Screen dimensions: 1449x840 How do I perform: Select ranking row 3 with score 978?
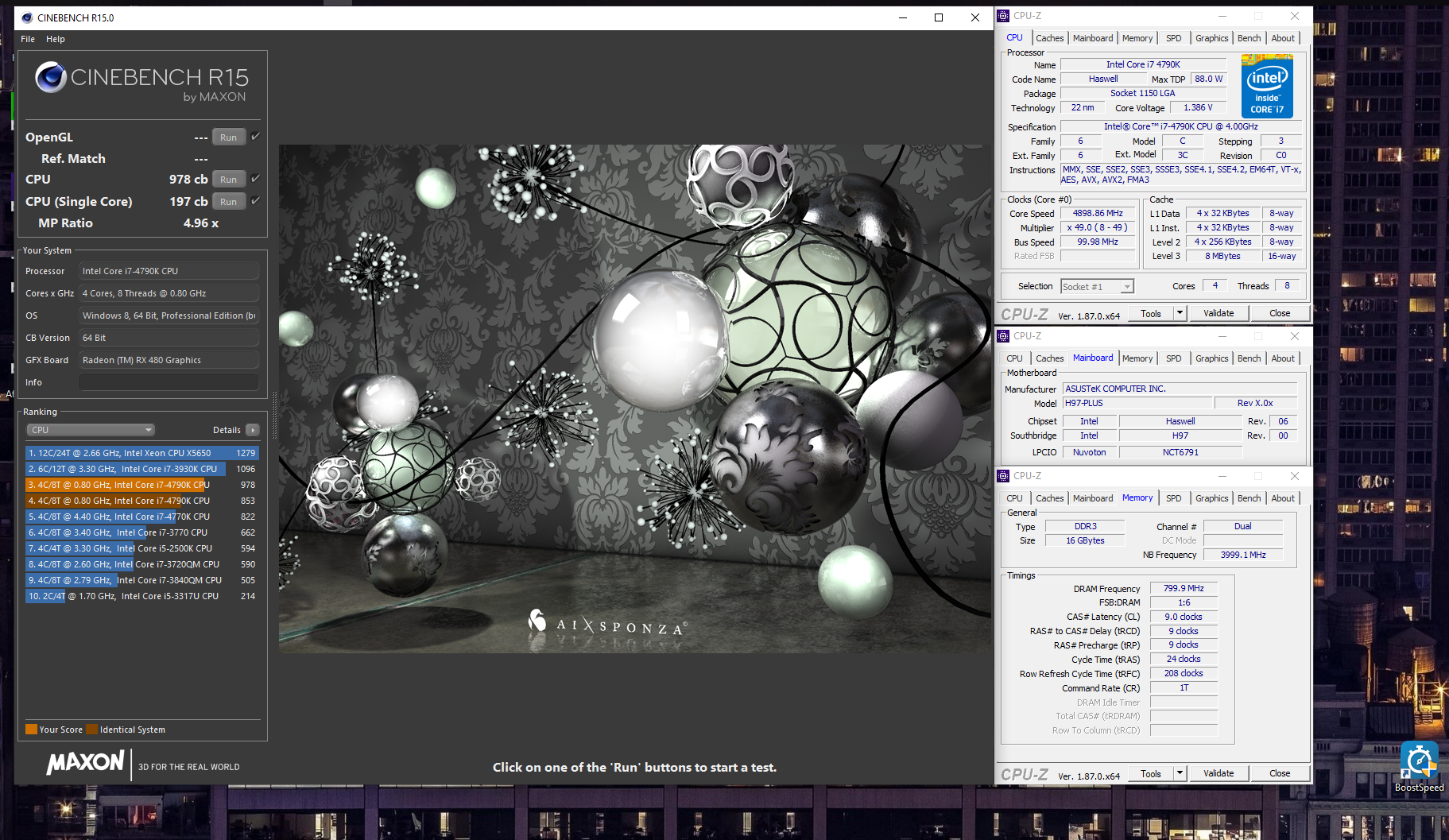(142, 485)
